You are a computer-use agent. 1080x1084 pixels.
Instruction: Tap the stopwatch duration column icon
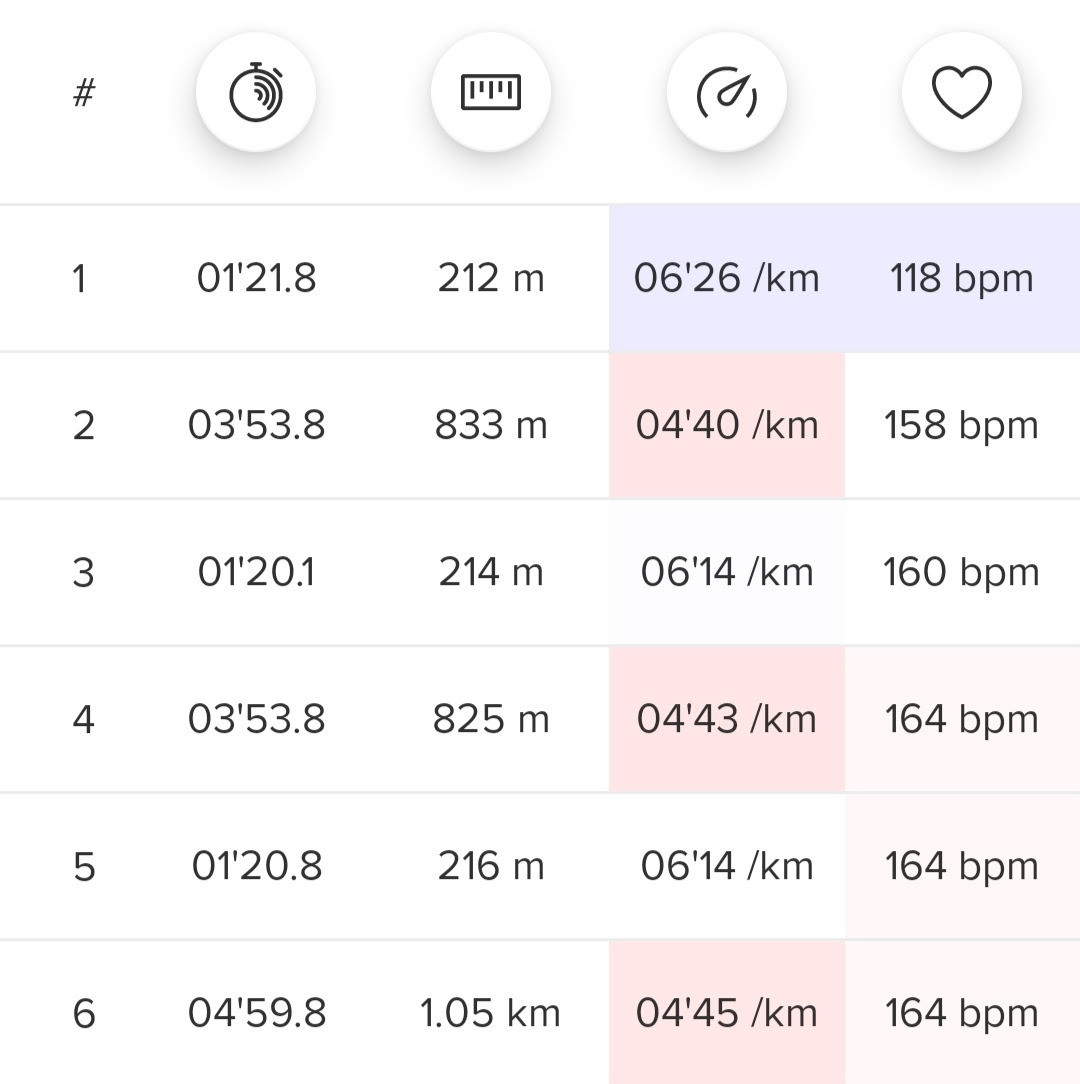point(256,93)
